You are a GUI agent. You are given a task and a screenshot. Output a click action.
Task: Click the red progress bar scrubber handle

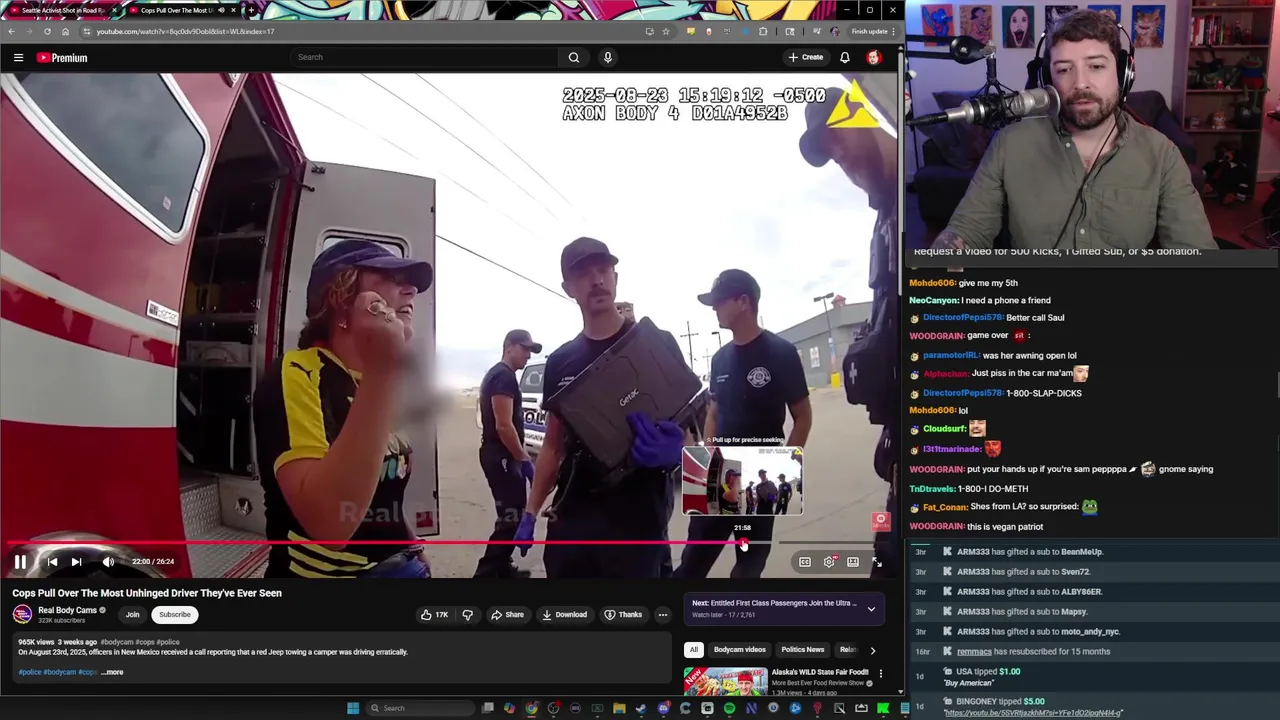click(x=743, y=544)
